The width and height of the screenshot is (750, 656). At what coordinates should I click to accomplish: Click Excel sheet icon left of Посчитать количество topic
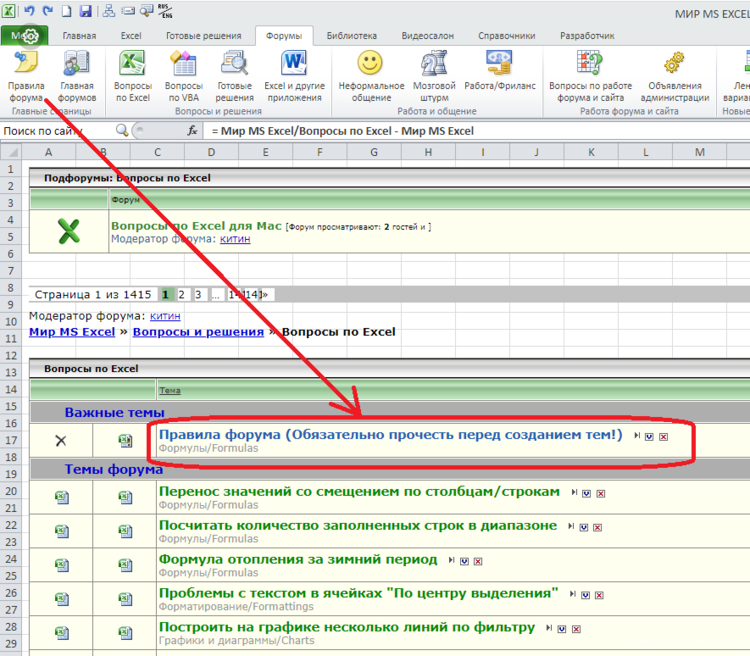(x=125, y=531)
